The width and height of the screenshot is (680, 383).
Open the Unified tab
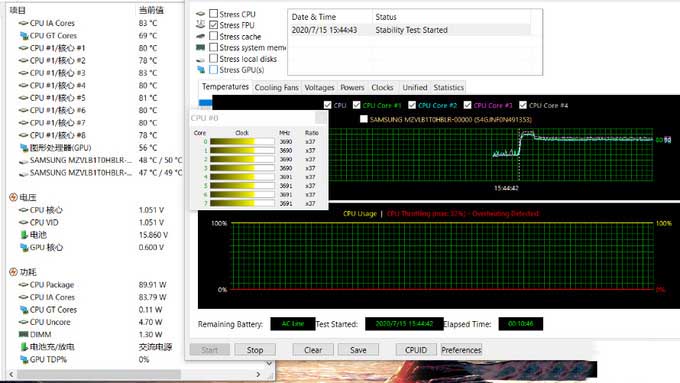(415, 88)
